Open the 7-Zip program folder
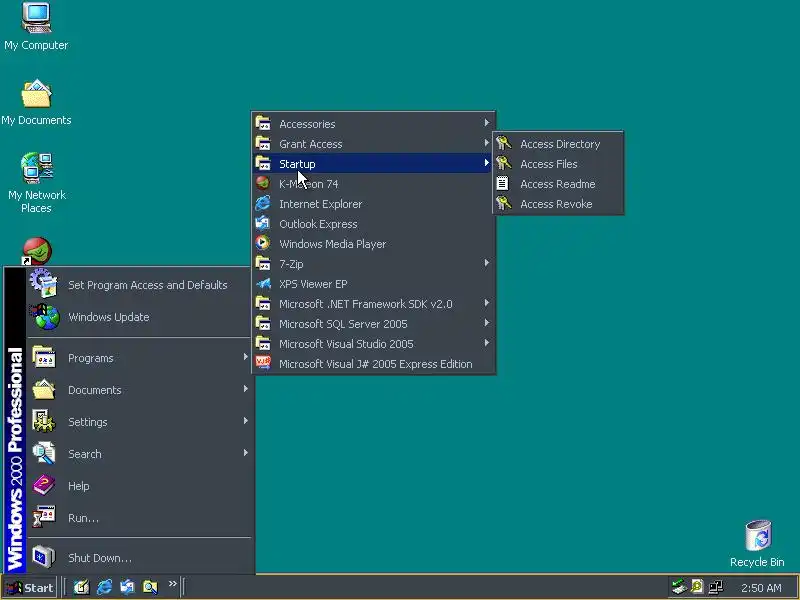 [373, 264]
